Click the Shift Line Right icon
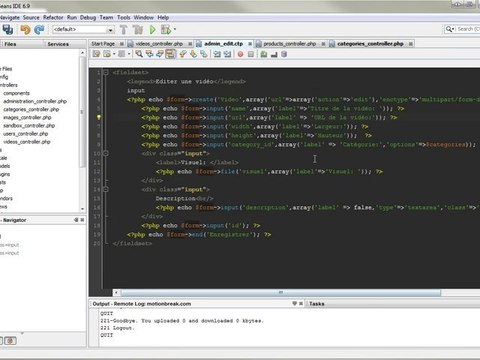This screenshot has width=480, height=360. coord(227,54)
